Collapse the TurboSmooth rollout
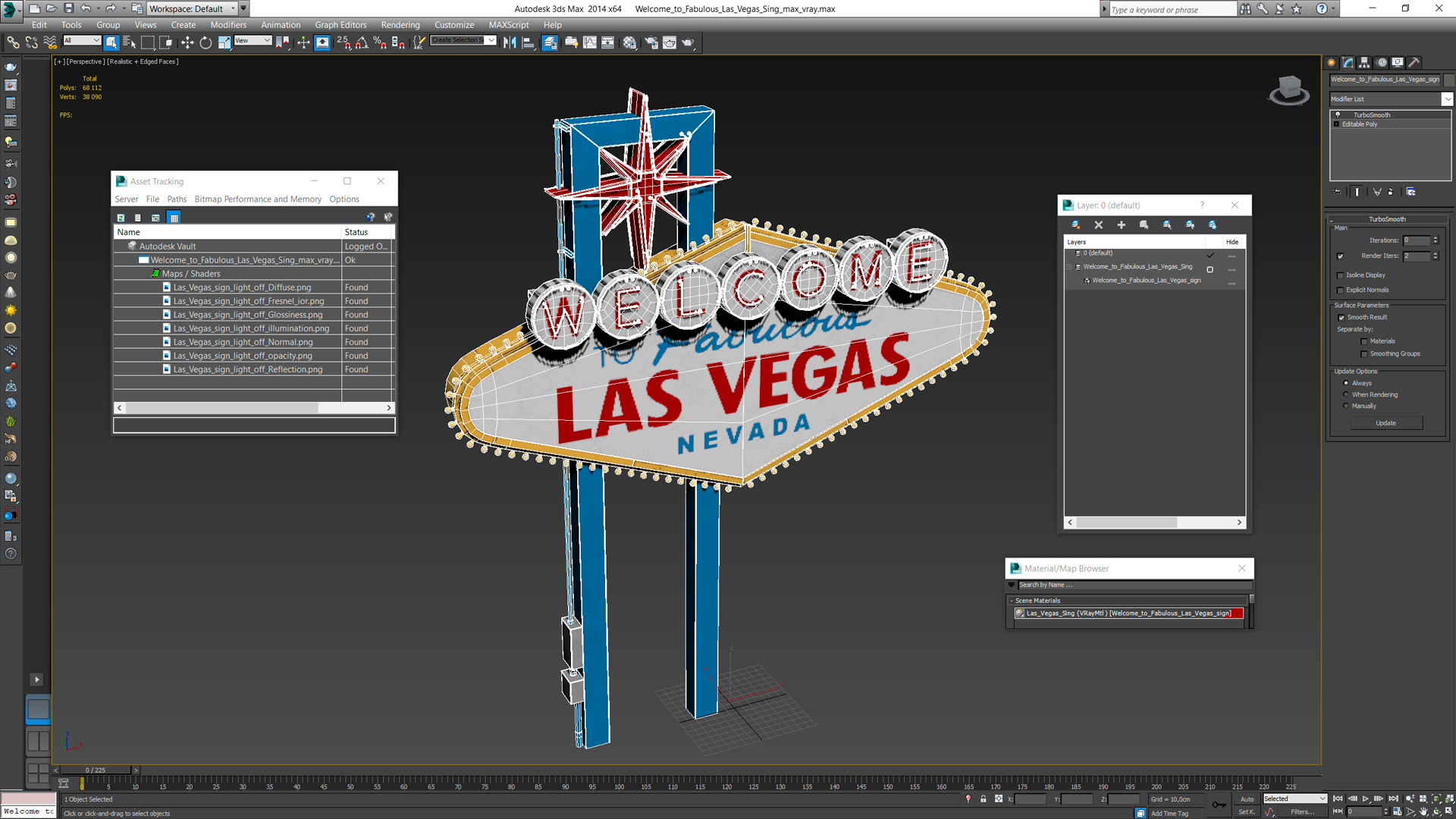 pyautogui.click(x=1387, y=219)
